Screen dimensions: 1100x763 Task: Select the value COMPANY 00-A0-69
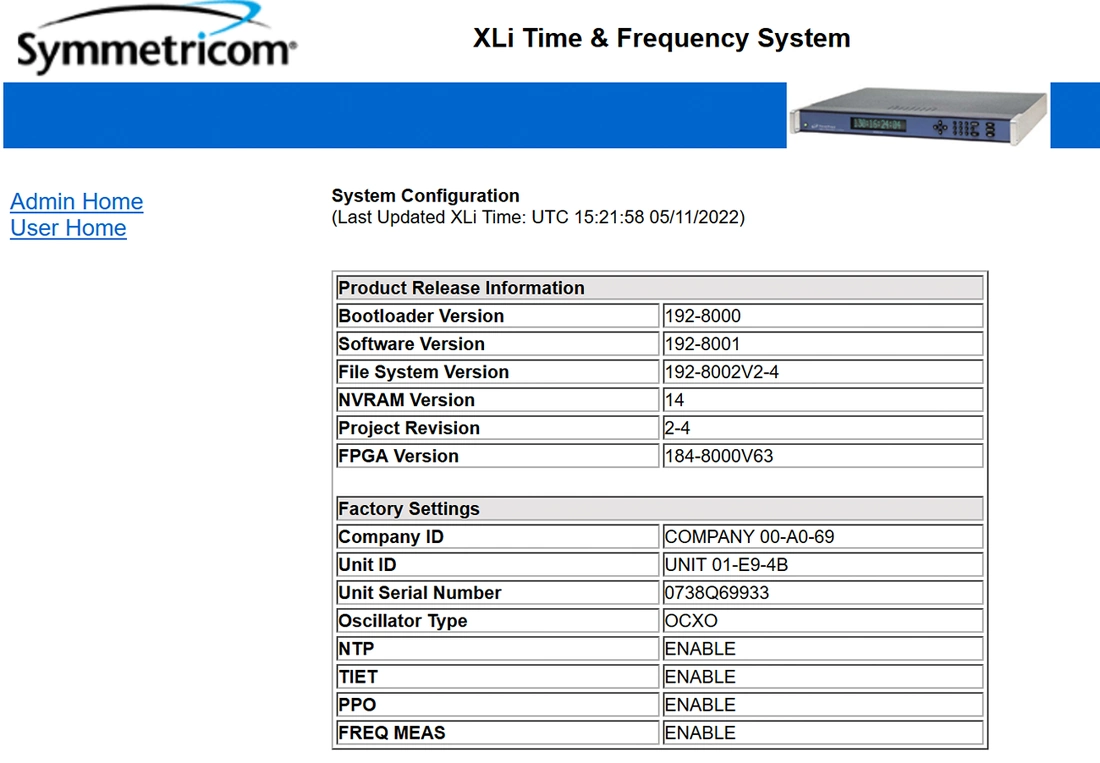750,537
